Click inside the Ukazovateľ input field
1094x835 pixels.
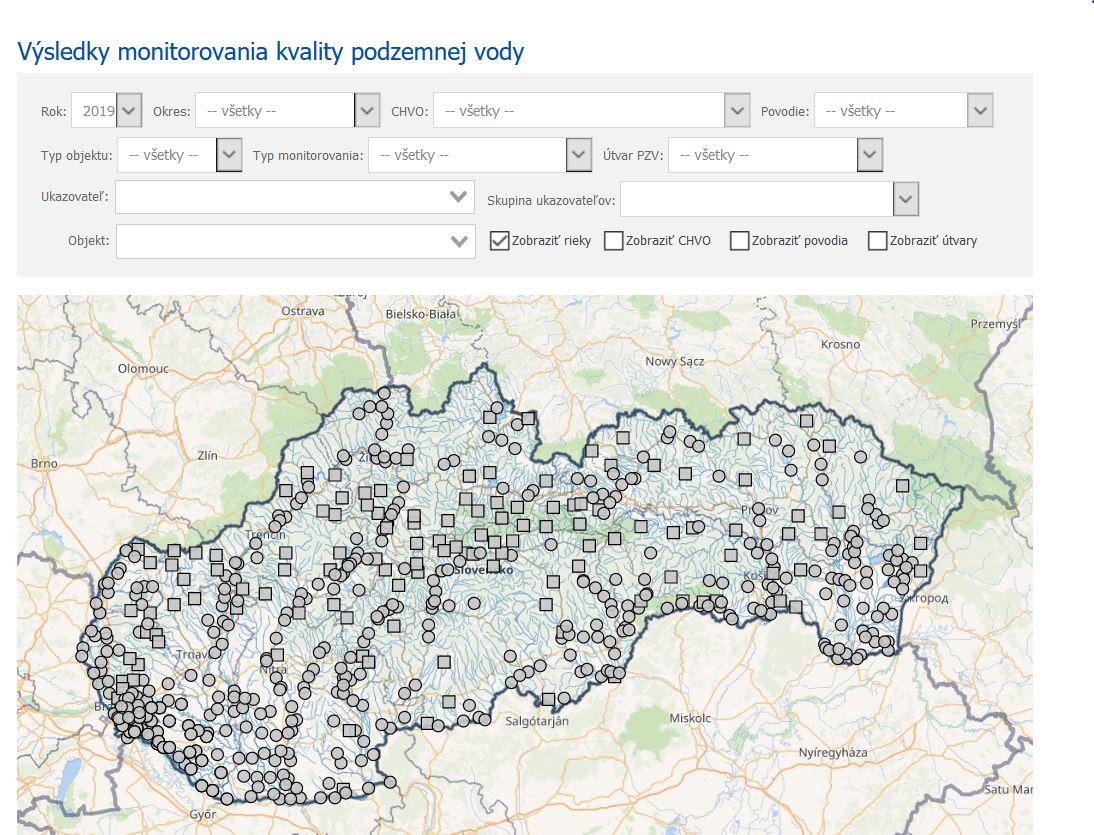coord(290,197)
